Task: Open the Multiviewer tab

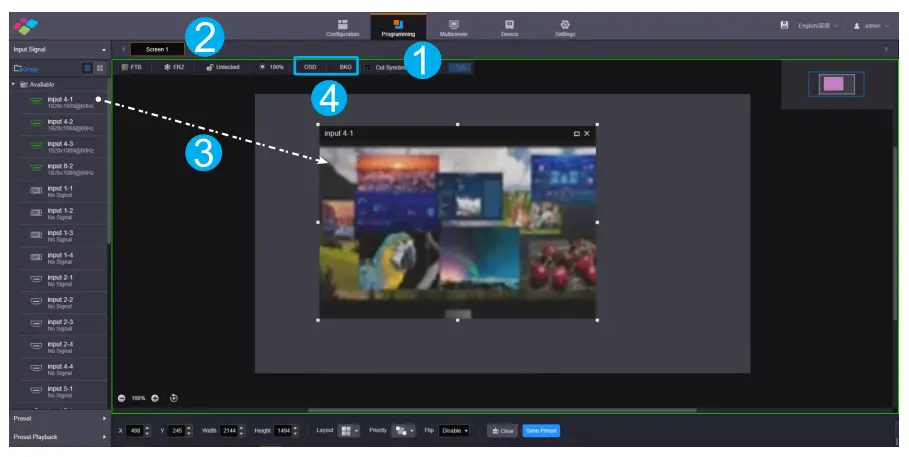Action: coord(454,28)
